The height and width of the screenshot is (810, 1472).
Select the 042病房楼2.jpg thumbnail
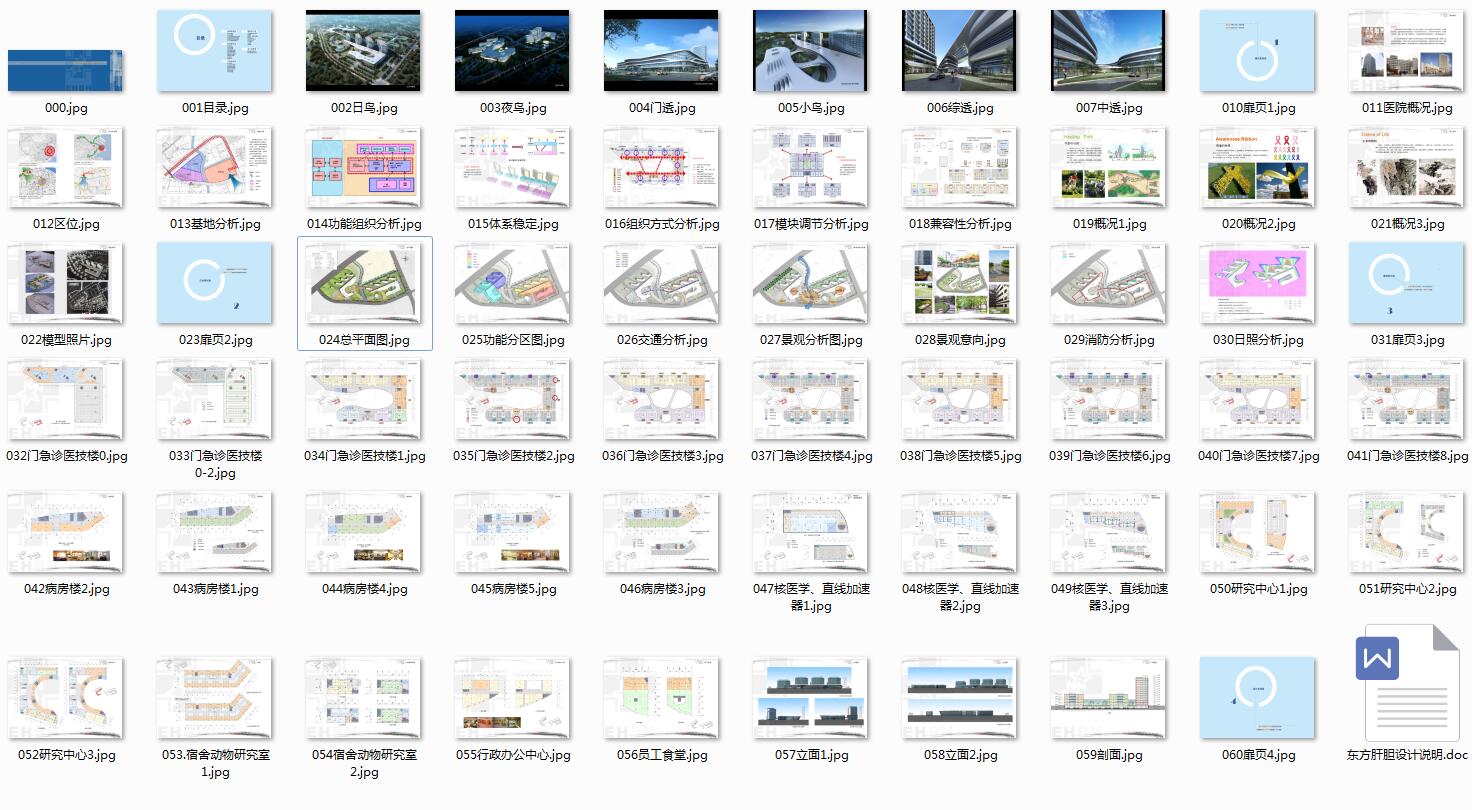click(65, 532)
